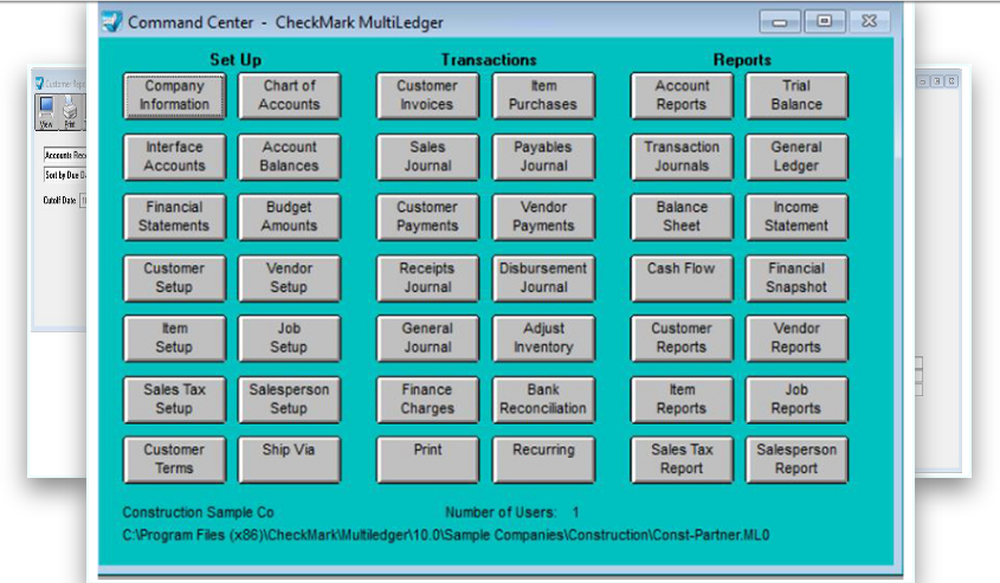Open the Balance Sheet report
Image resolution: width=1000 pixels, height=583 pixels.
coord(682,217)
